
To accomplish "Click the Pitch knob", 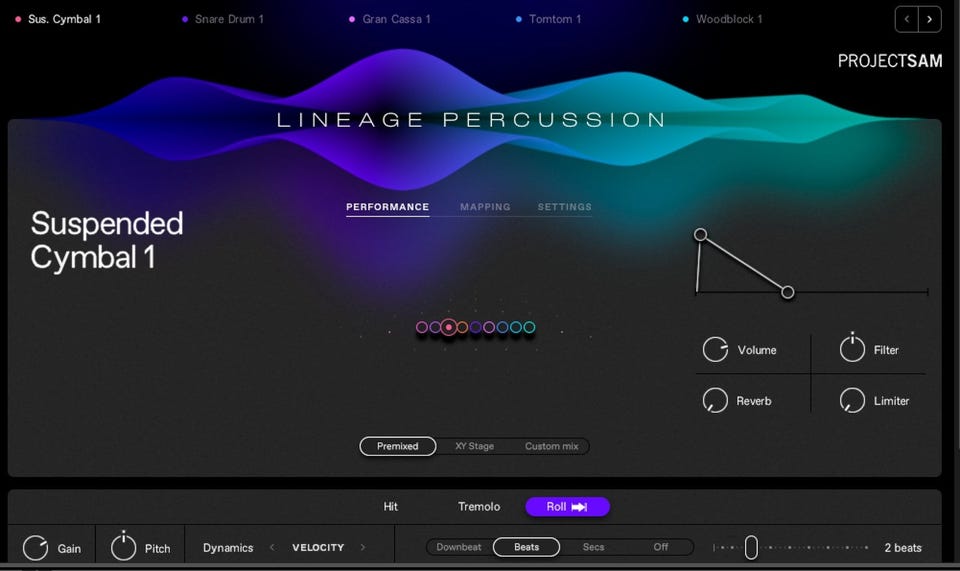I will [123, 547].
